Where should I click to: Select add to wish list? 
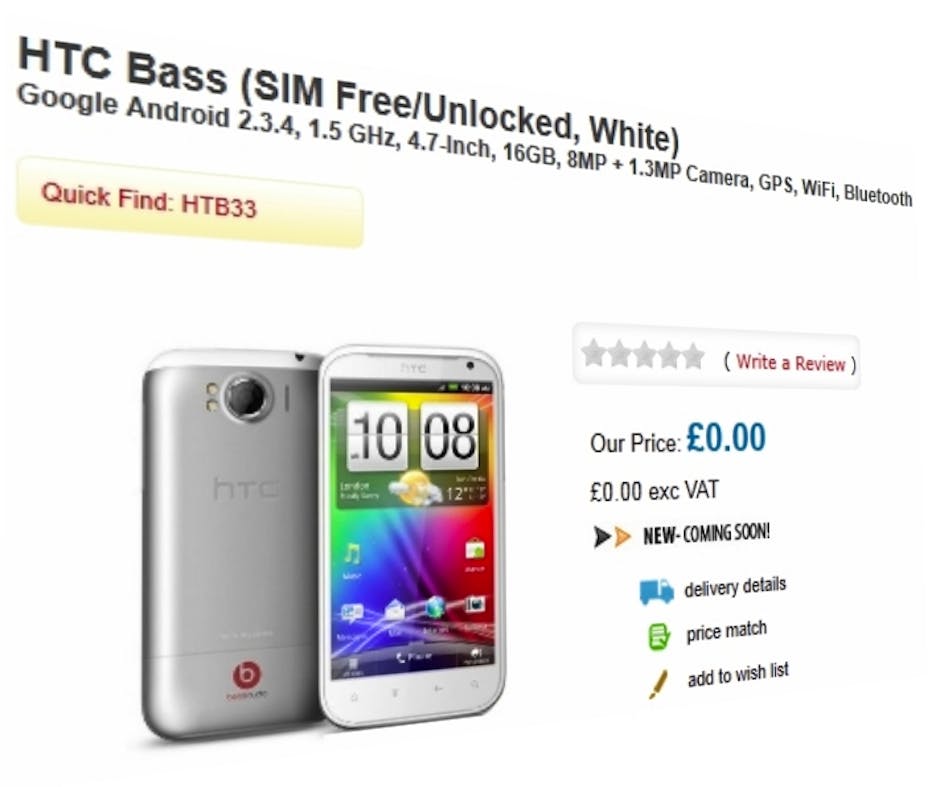click(738, 674)
